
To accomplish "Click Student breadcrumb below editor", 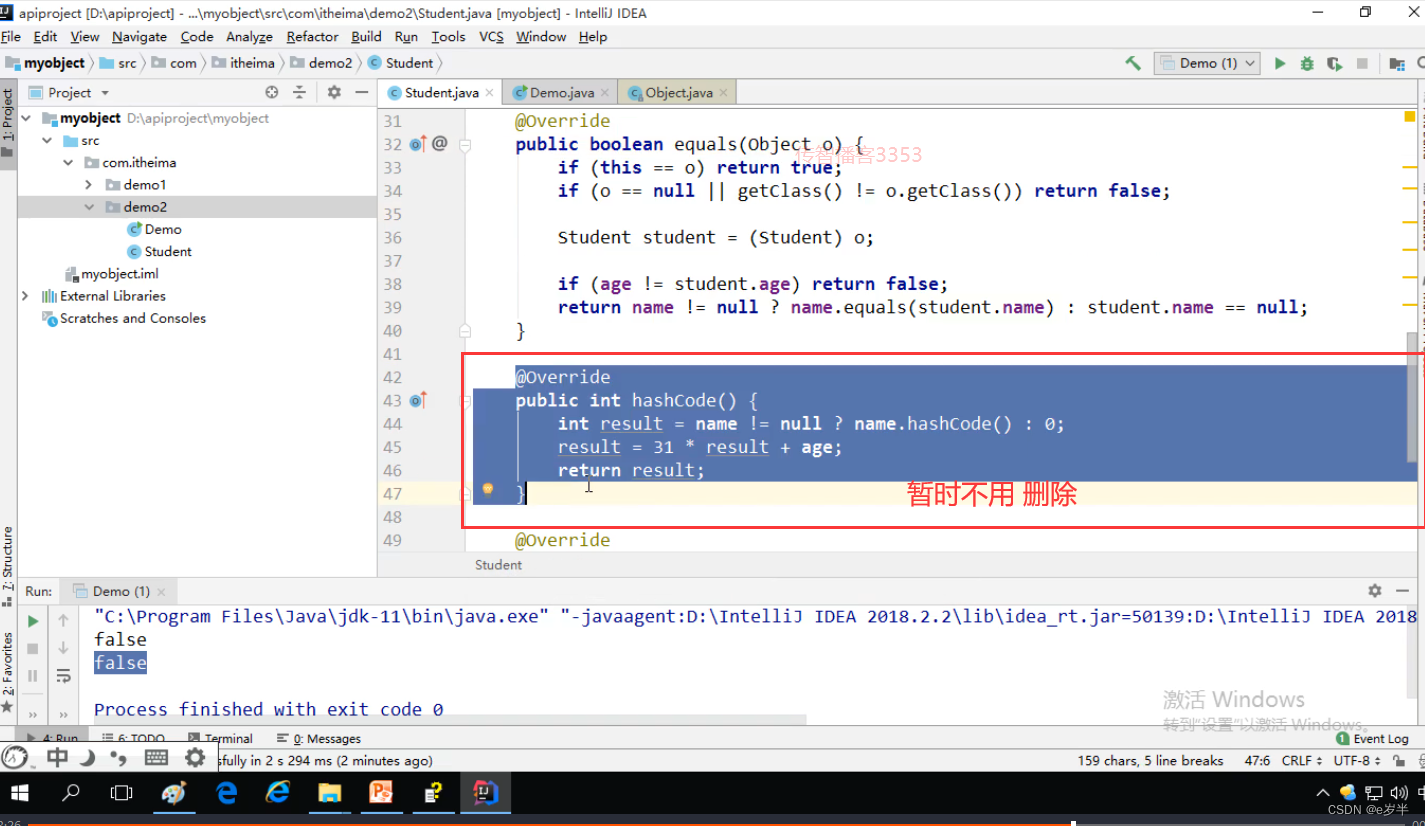I will [x=498, y=565].
